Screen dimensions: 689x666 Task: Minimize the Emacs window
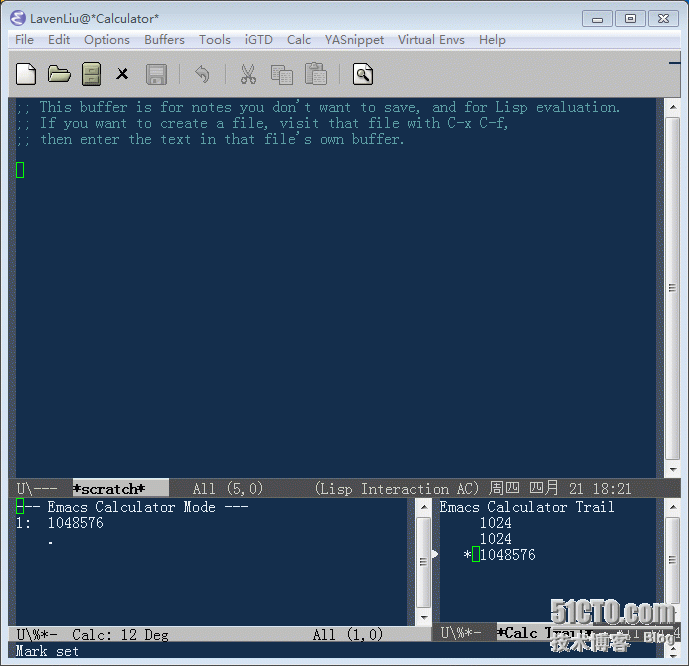coord(597,19)
